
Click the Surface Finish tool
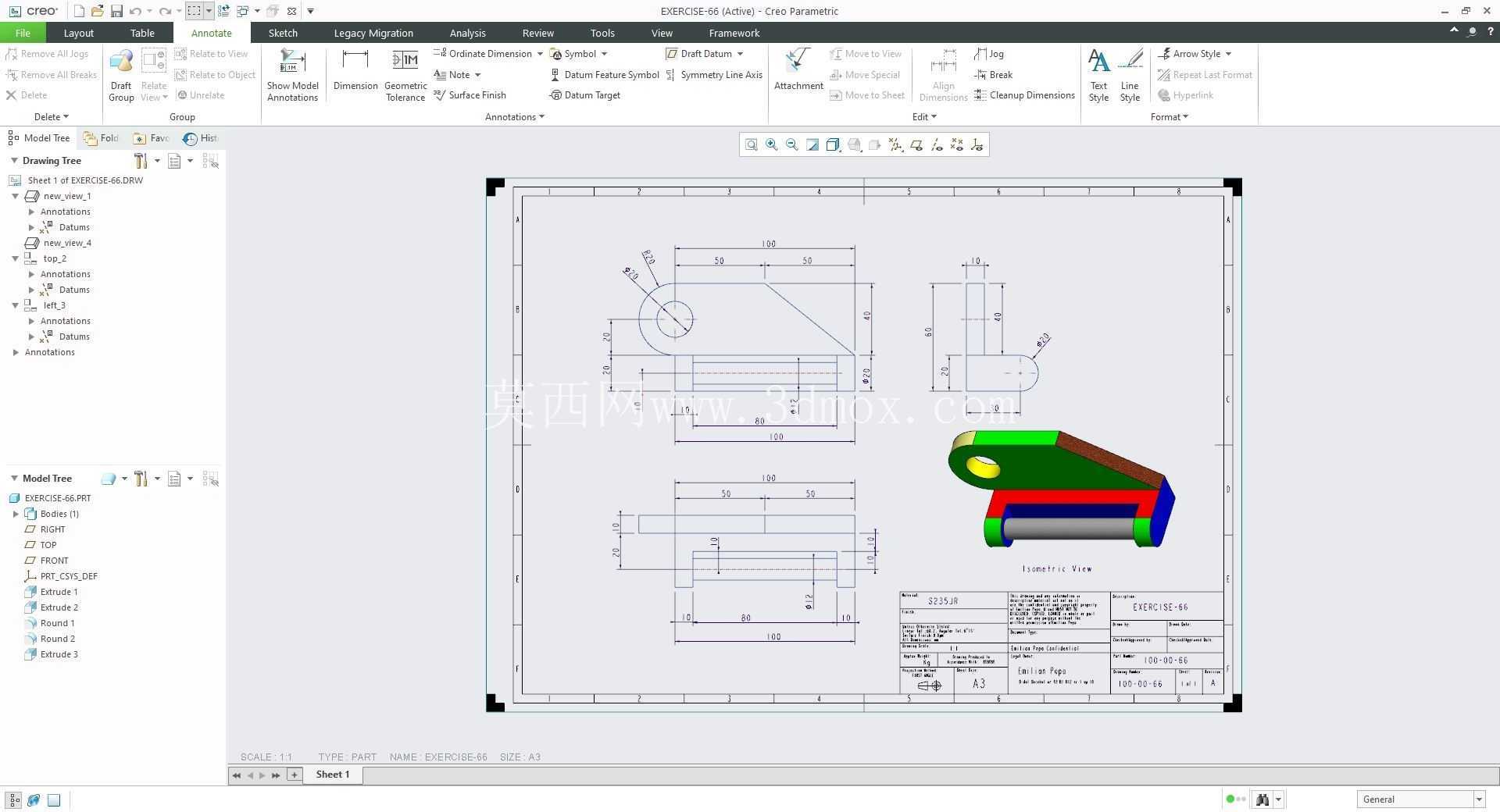(x=470, y=95)
